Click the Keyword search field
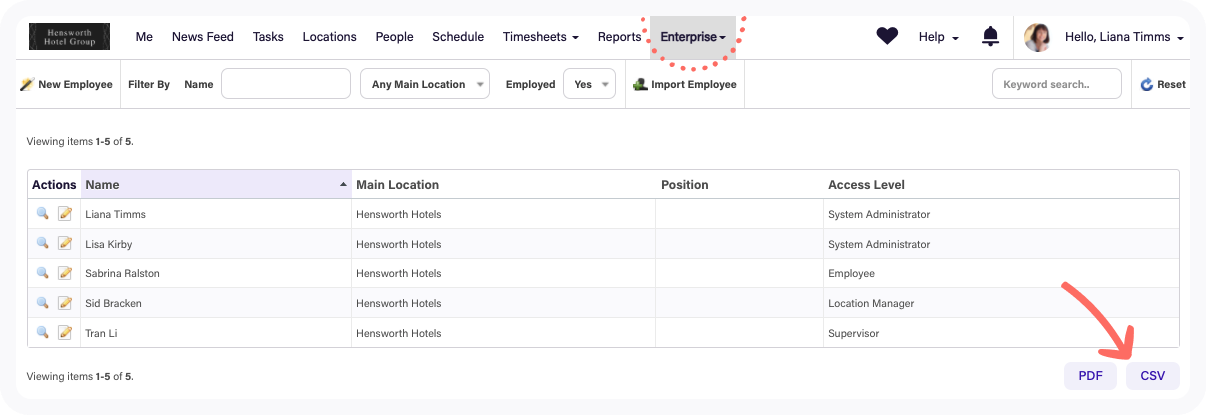 (x=1056, y=85)
